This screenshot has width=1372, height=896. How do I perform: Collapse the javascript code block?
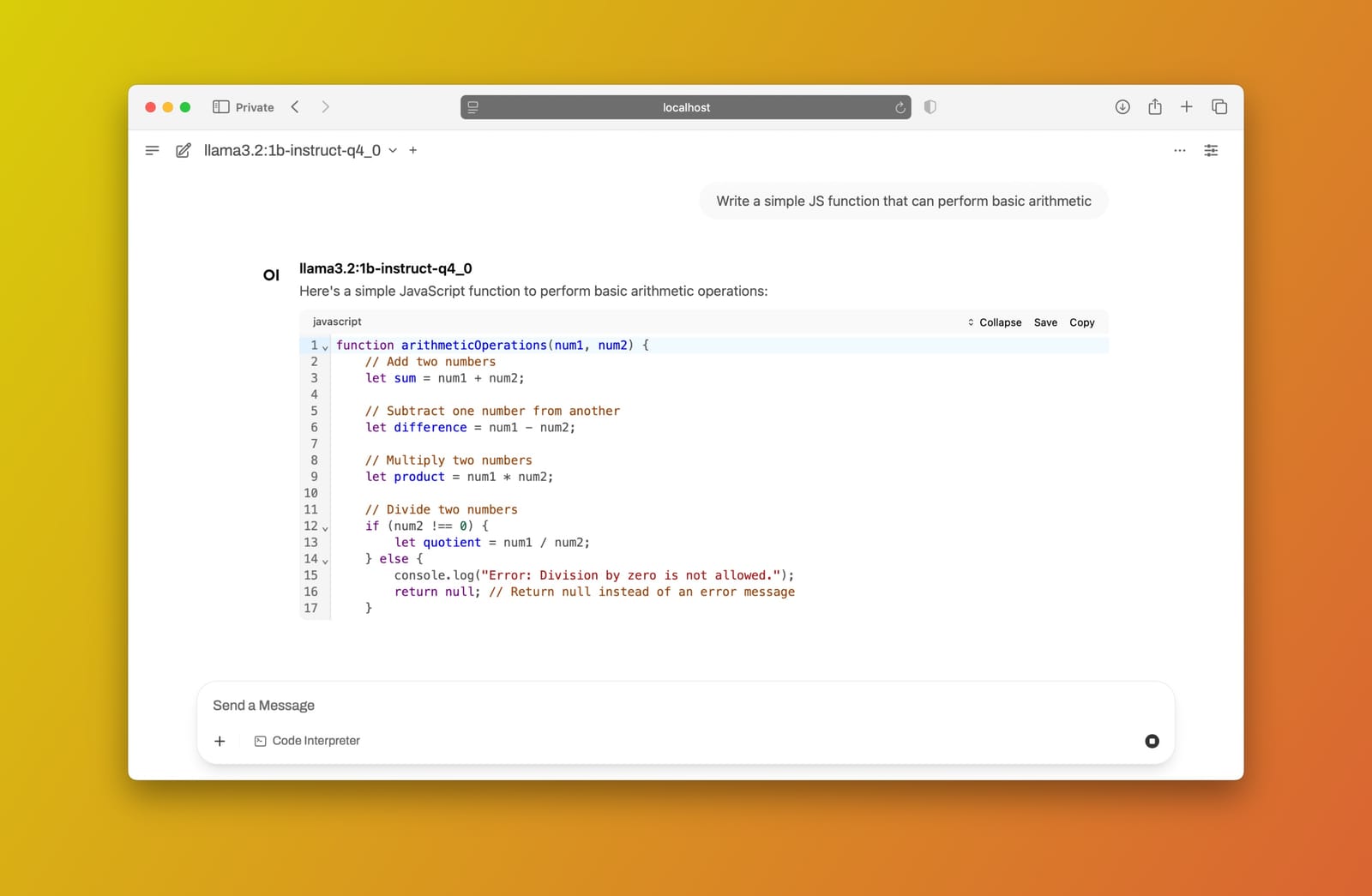(x=999, y=322)
